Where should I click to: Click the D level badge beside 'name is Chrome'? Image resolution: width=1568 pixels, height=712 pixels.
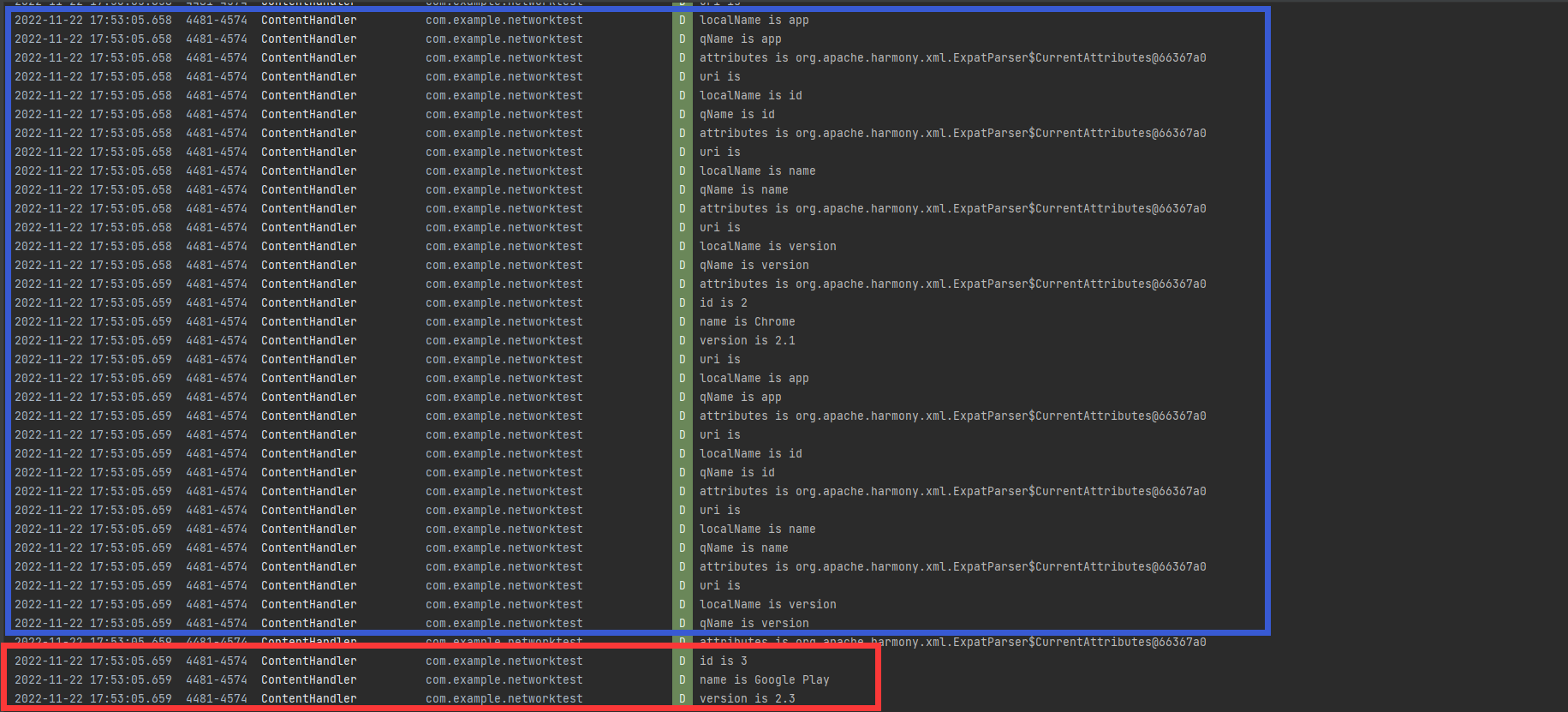point(683,321)
